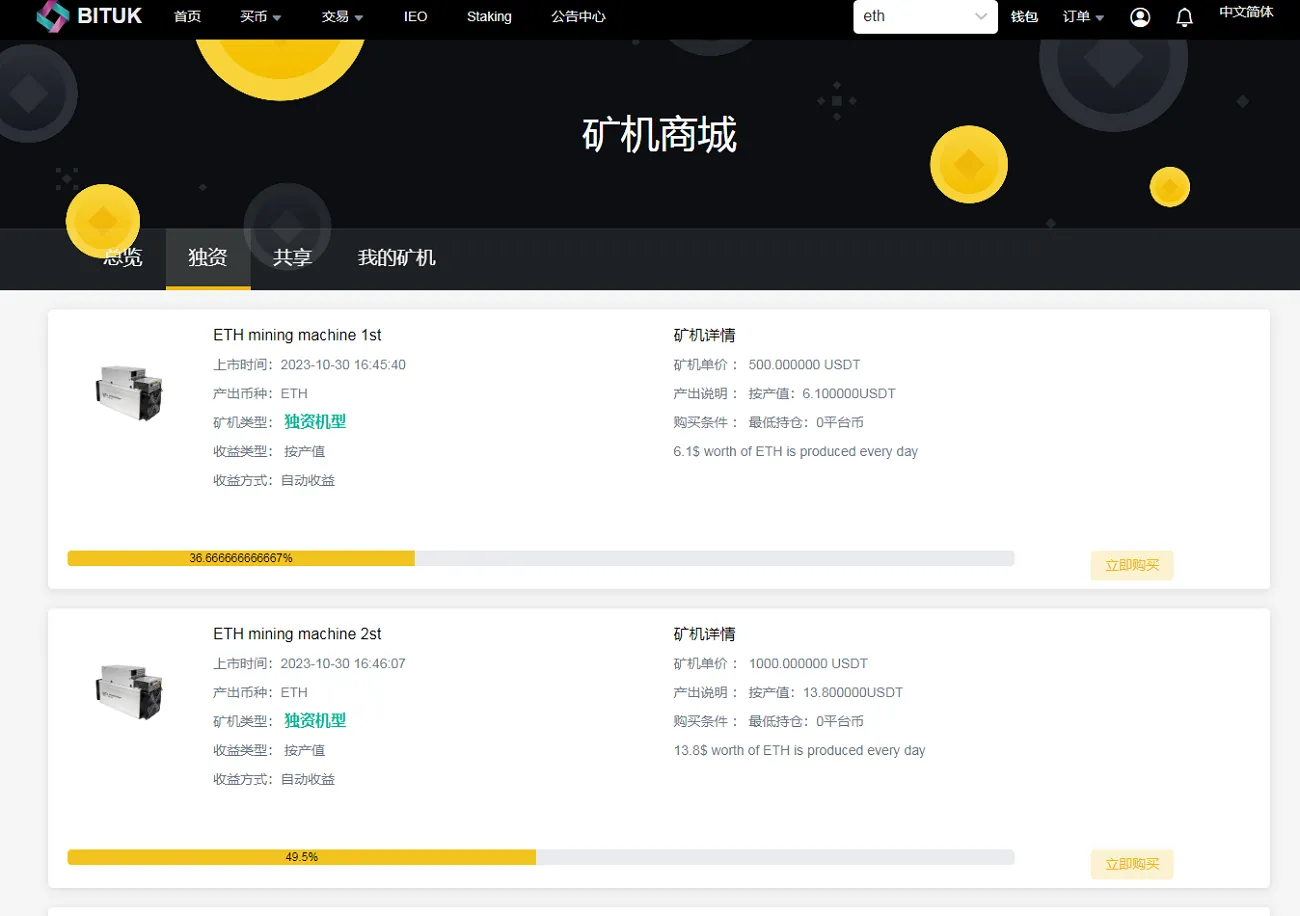Click 立即购买 on ETH mining machine 2st
The height and width of the screenshot is (916, 1300).
[x=1131, y=864]
